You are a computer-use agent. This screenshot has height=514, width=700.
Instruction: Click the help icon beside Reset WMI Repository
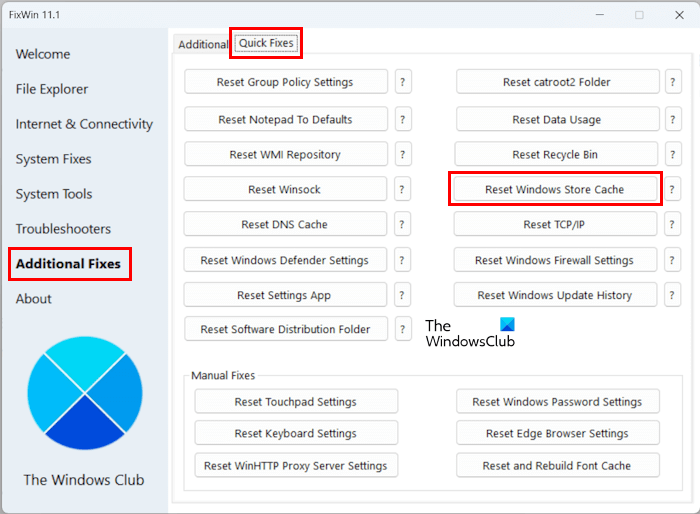[x=403, y=154]
